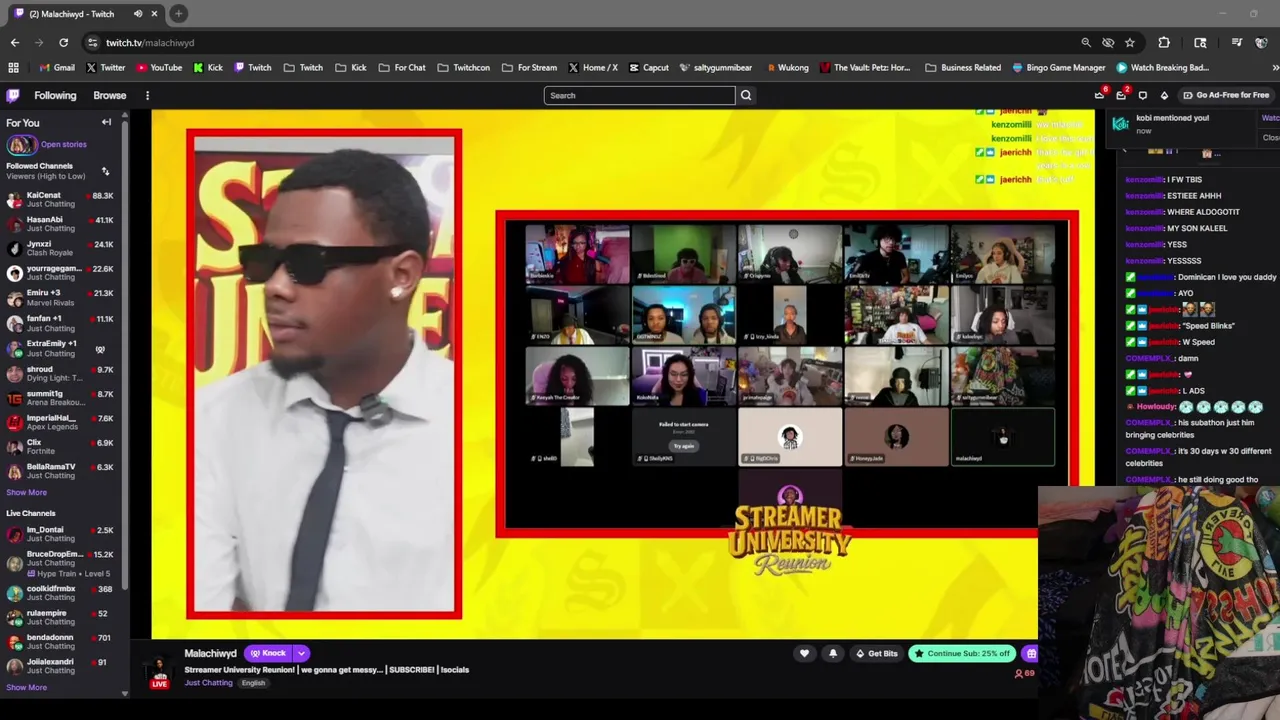
Task: Click the crossed-eye icon in address bar
Action: click(1108, 43)
